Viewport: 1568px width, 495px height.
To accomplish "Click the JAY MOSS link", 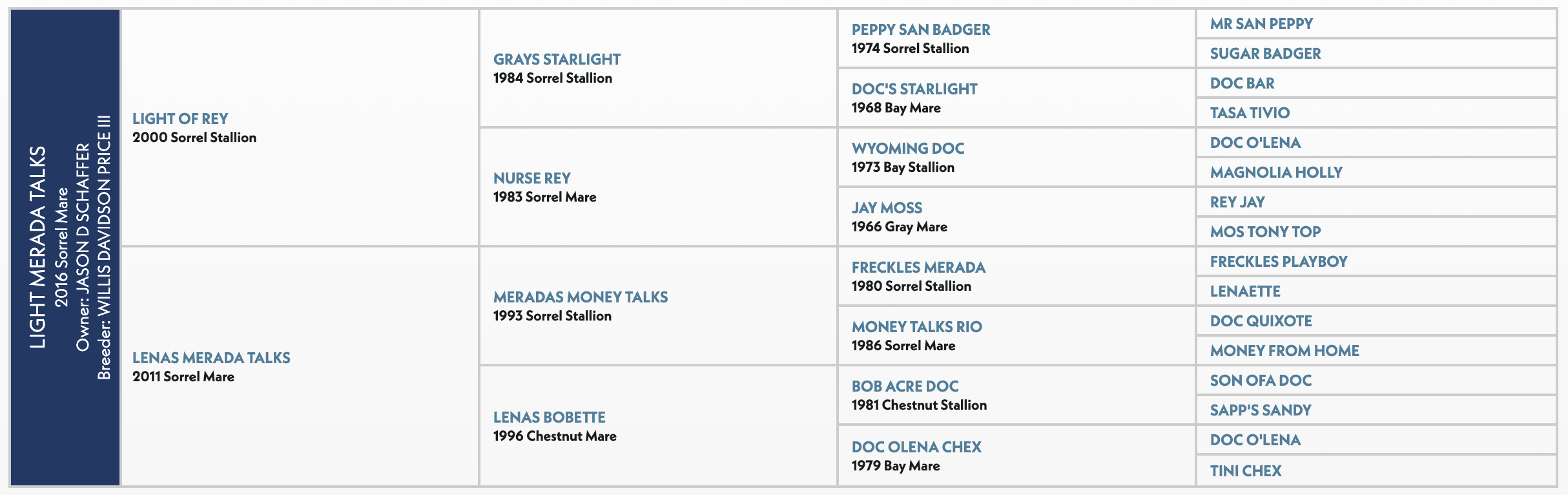I will point(887,208).
